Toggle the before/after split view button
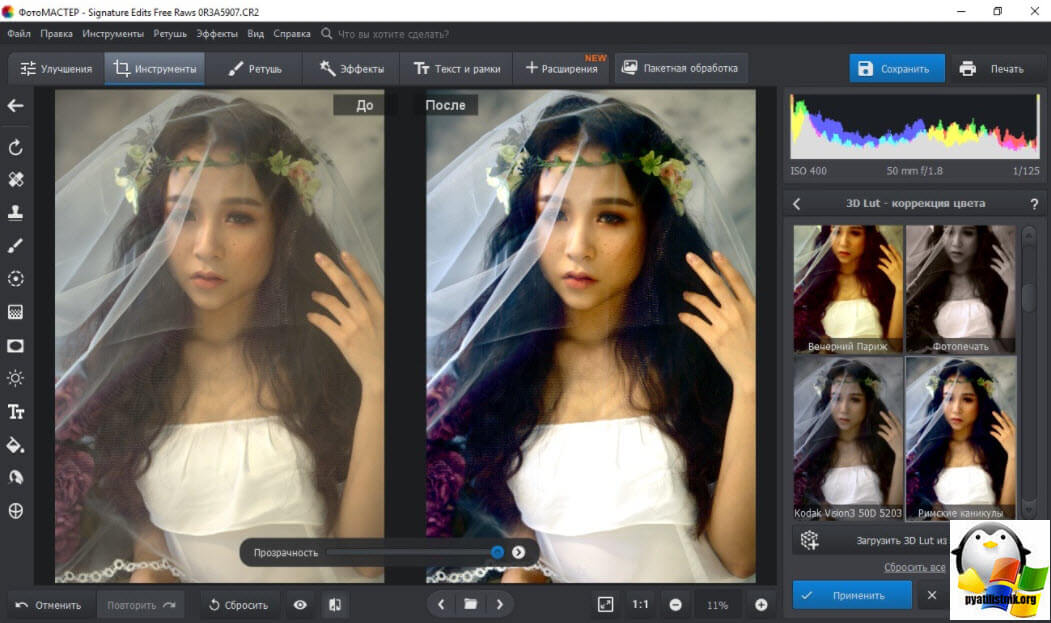 click(x=335, y=605)
